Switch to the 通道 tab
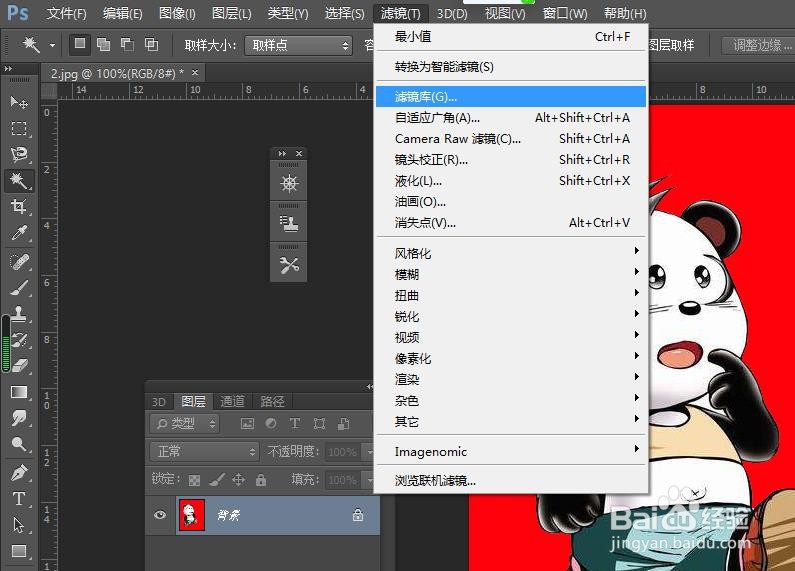 pos(232,402)
